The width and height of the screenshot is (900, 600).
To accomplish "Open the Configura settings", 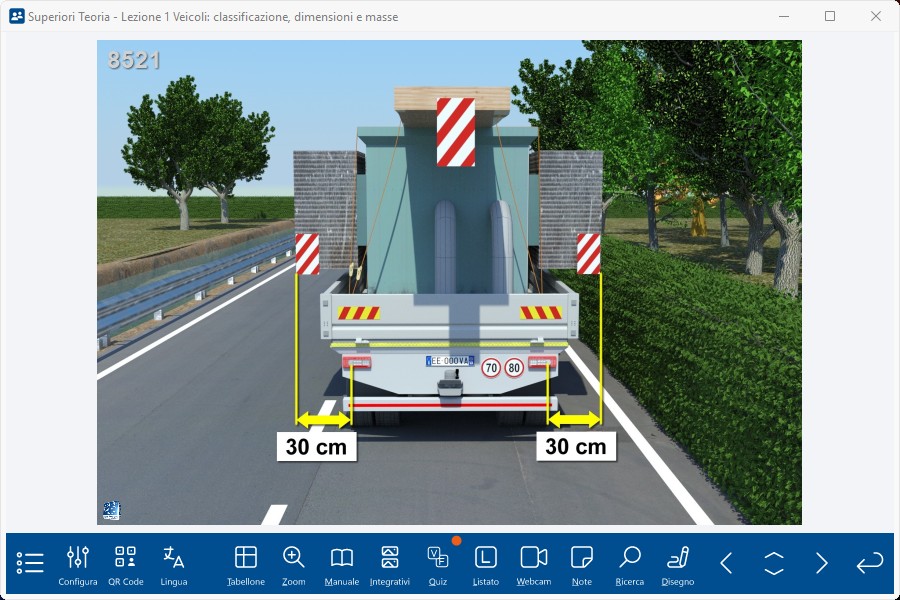I will coord(78,565).
